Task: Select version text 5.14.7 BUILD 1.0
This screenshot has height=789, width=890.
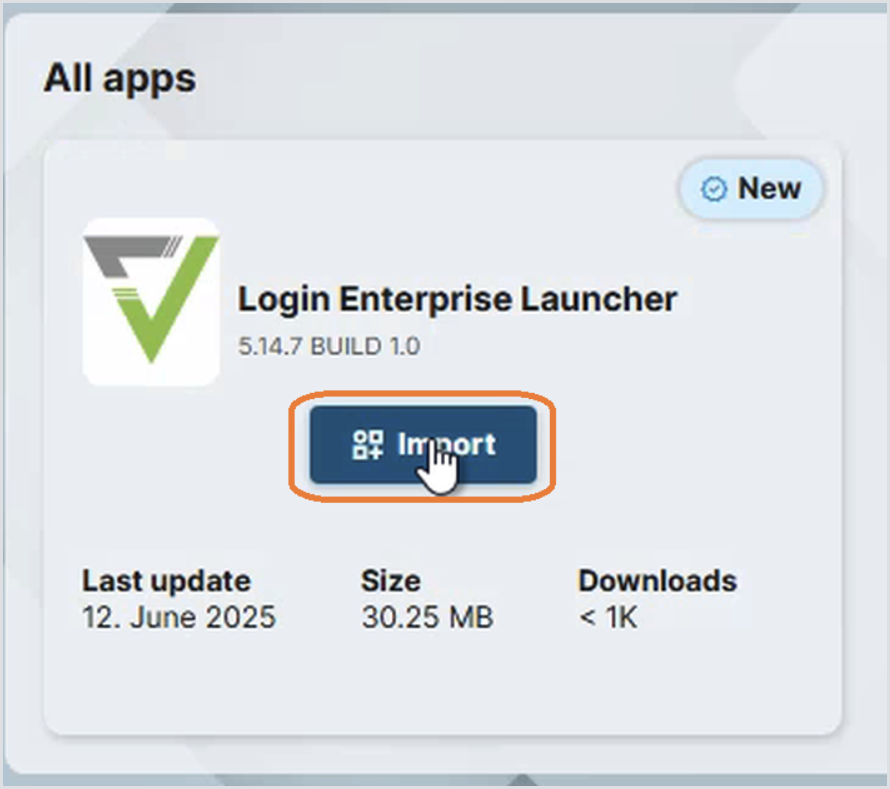Action: (x=329, y=346)
